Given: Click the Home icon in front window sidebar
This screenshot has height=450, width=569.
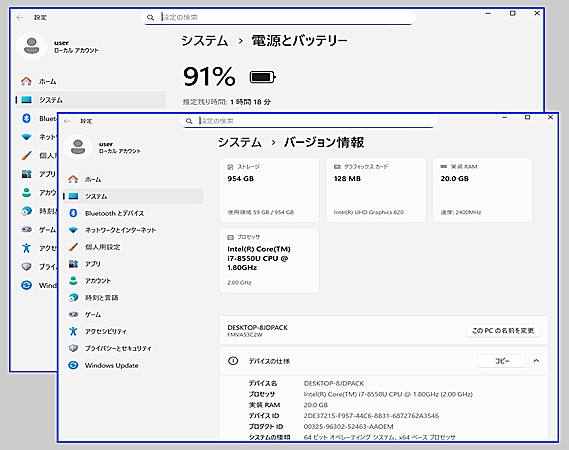Looking at the screenshot, I should point(73,179).
